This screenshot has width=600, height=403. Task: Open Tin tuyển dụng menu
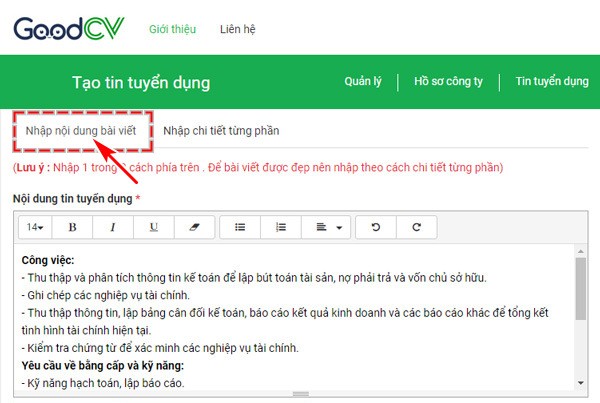pyautogui.click(x=552, y=81)
